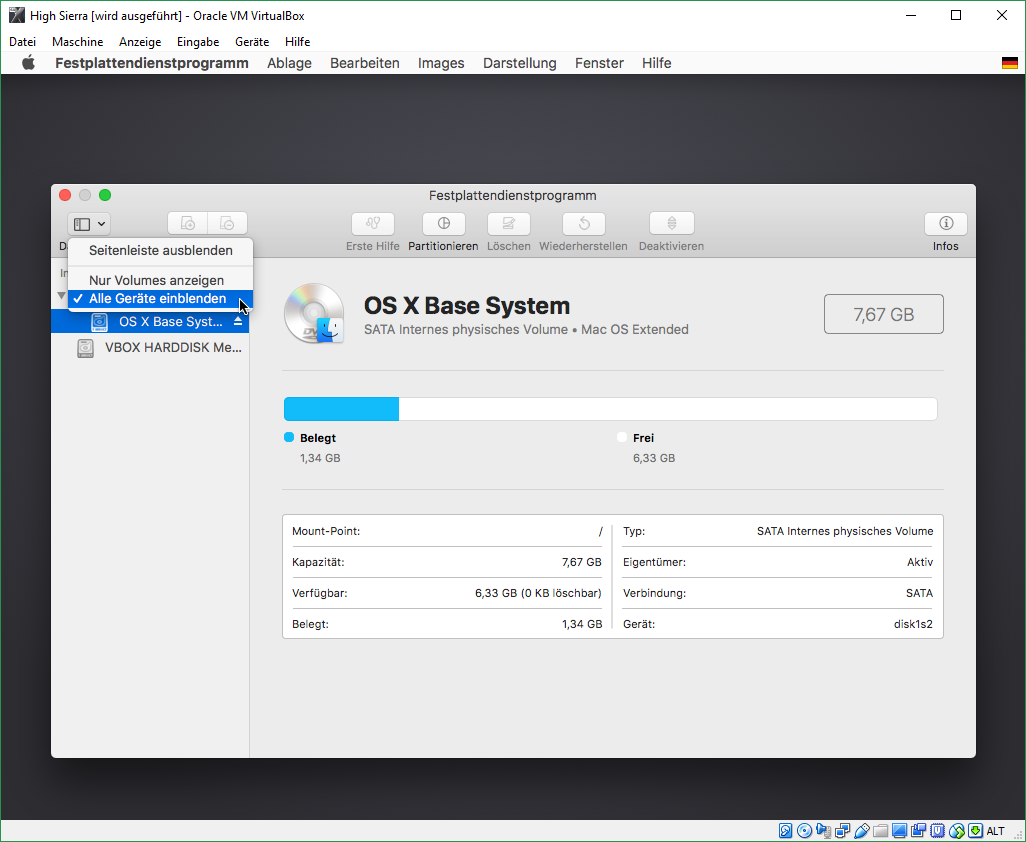This screenshot has width=1026, height=842.
Task: Click the Verbindung SATA value
Action: click(919, 593)
